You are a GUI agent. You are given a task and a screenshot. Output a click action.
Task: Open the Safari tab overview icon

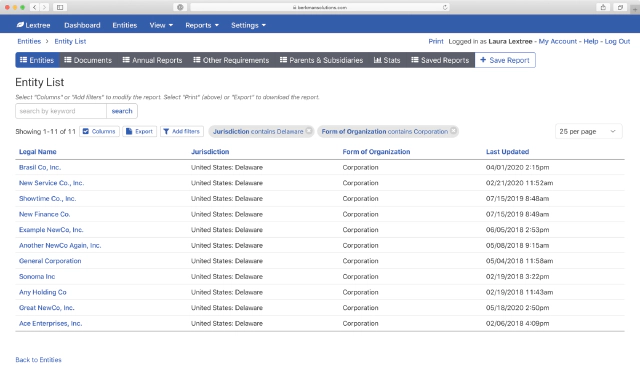(x=620, y=7)
